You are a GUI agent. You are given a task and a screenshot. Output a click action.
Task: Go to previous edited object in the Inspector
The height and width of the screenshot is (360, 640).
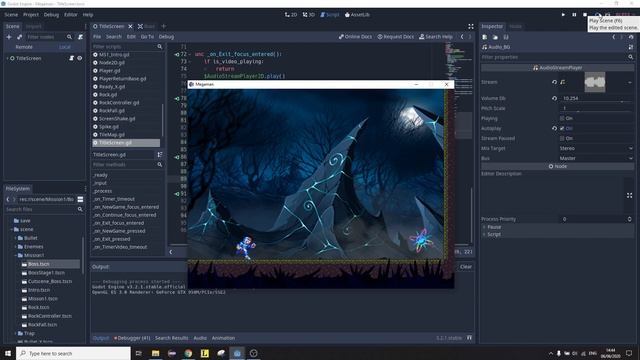tap(613, 37)
